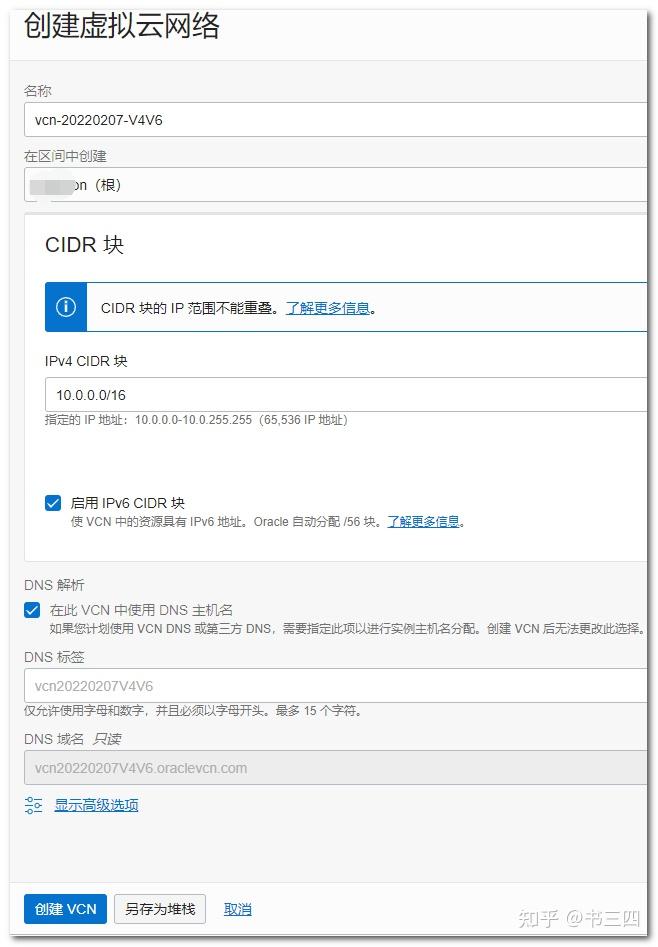The width and height of the screenshot is (658, 947).
Task: Click the read-only DNS 域名 field
Action: [335, 768]
